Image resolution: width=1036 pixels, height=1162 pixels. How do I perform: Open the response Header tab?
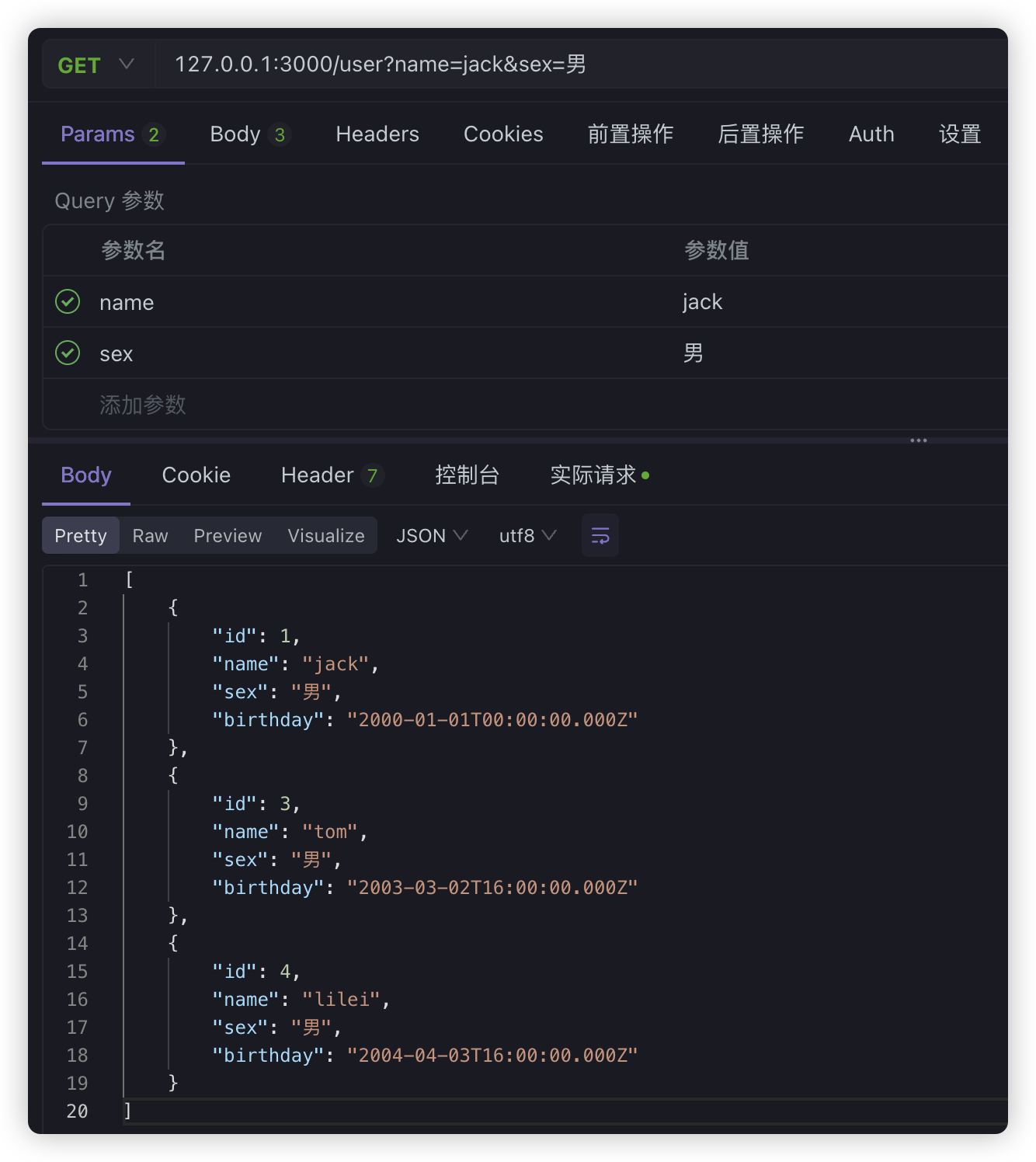[x=331, y=475]
